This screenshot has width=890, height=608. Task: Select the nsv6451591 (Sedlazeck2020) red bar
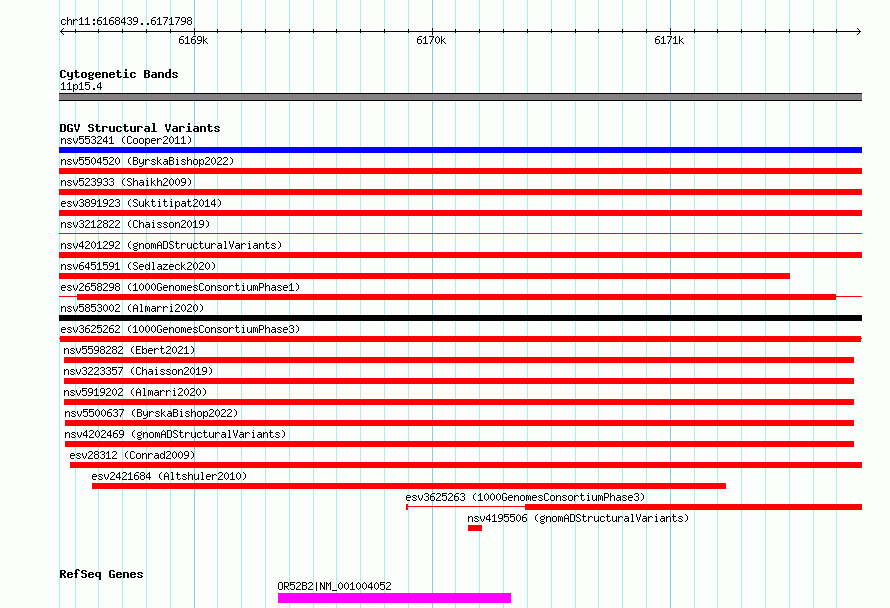pyautogui.click(x=425, y=276)
